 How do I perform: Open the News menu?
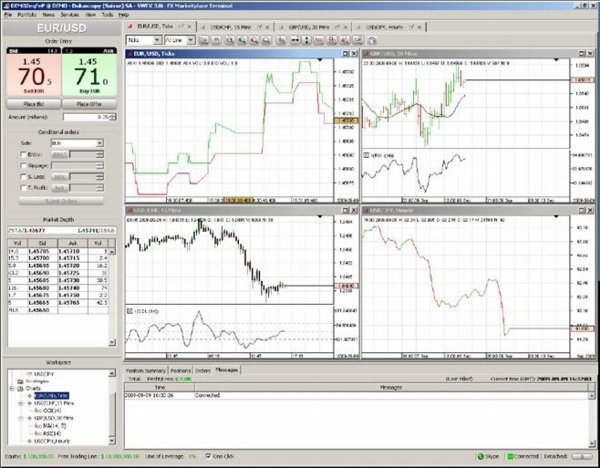48,15
